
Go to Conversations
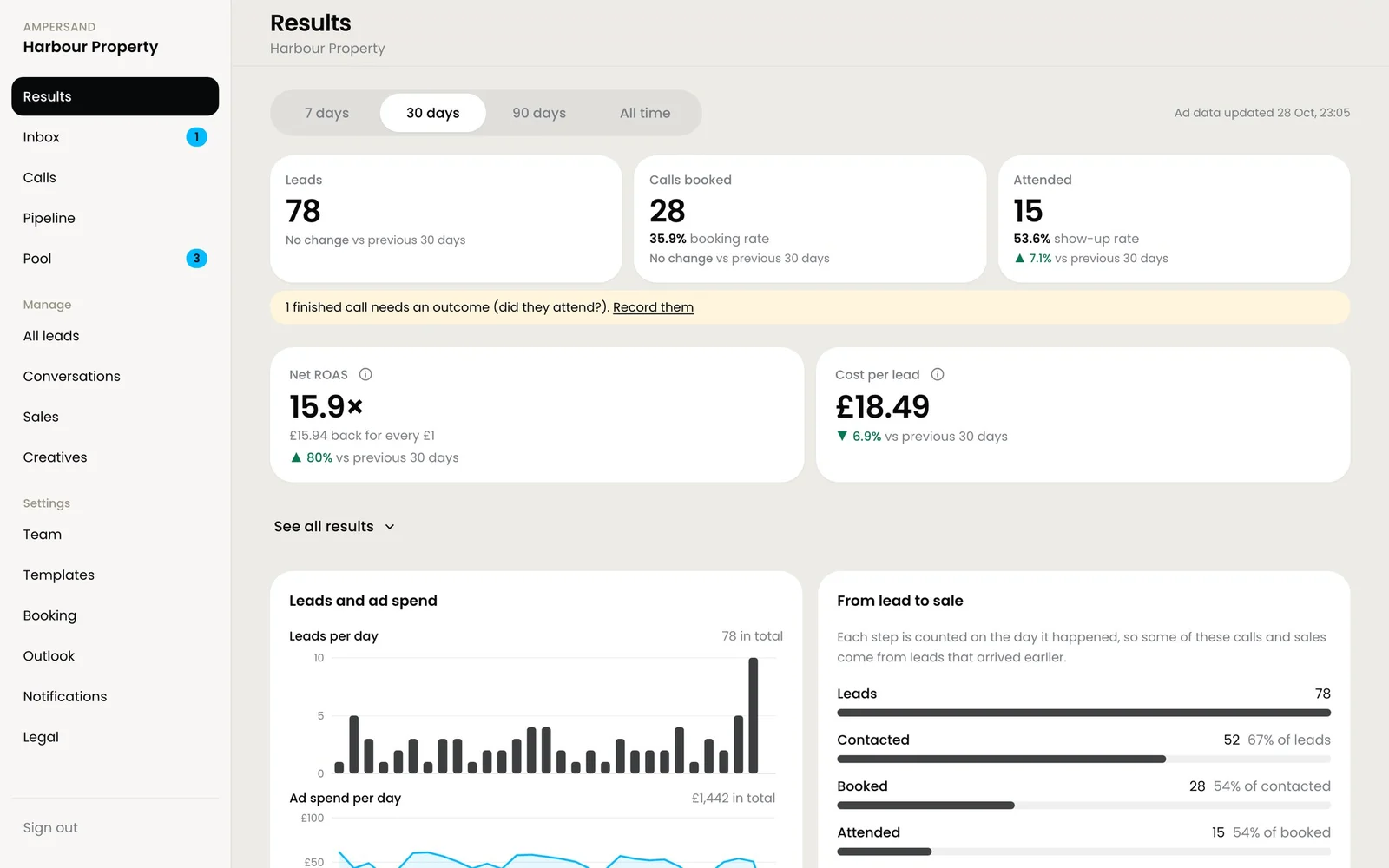(115, 376)
